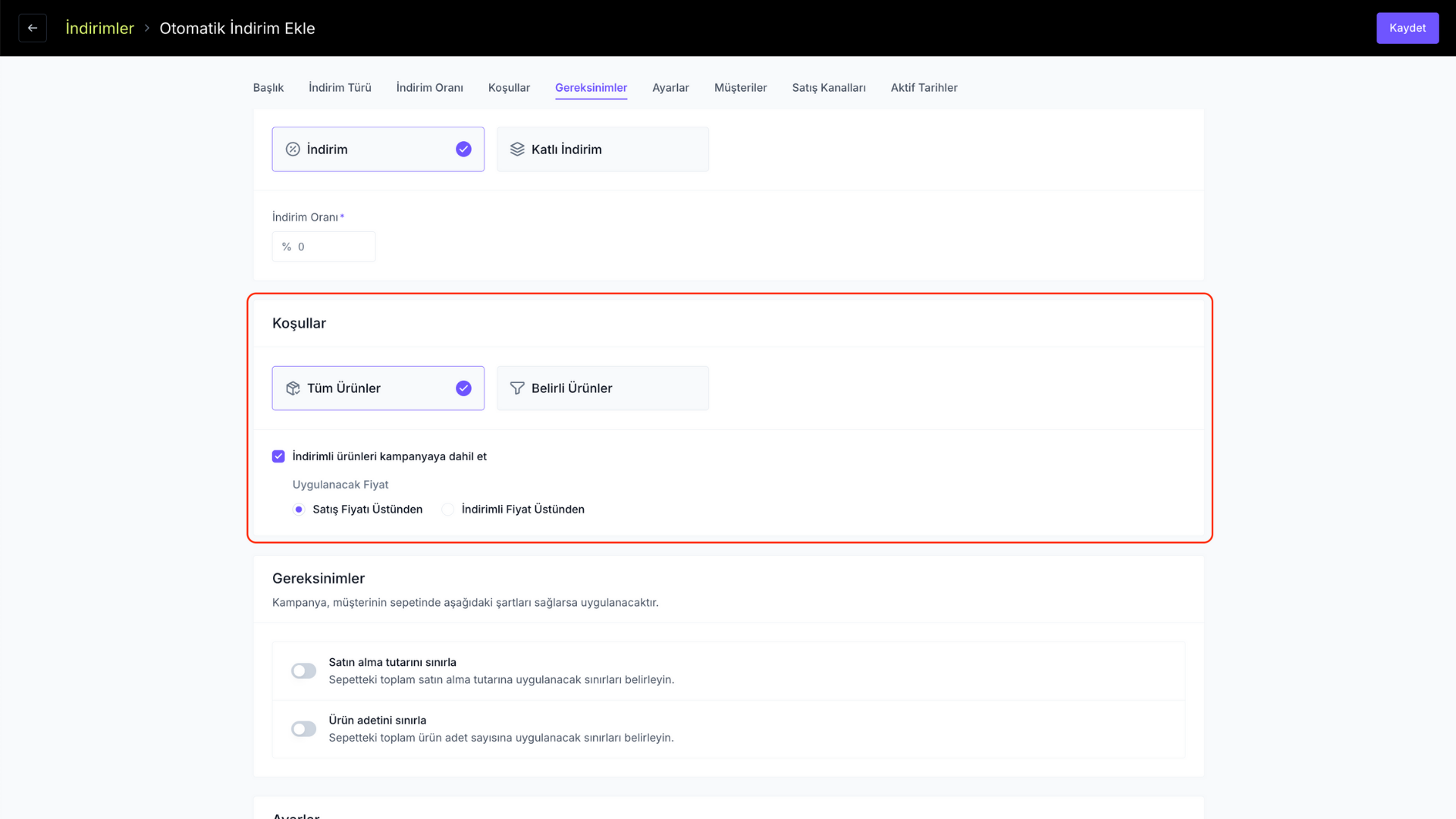Click the Tüm Ürünler card checkmark

click(463, 388)
